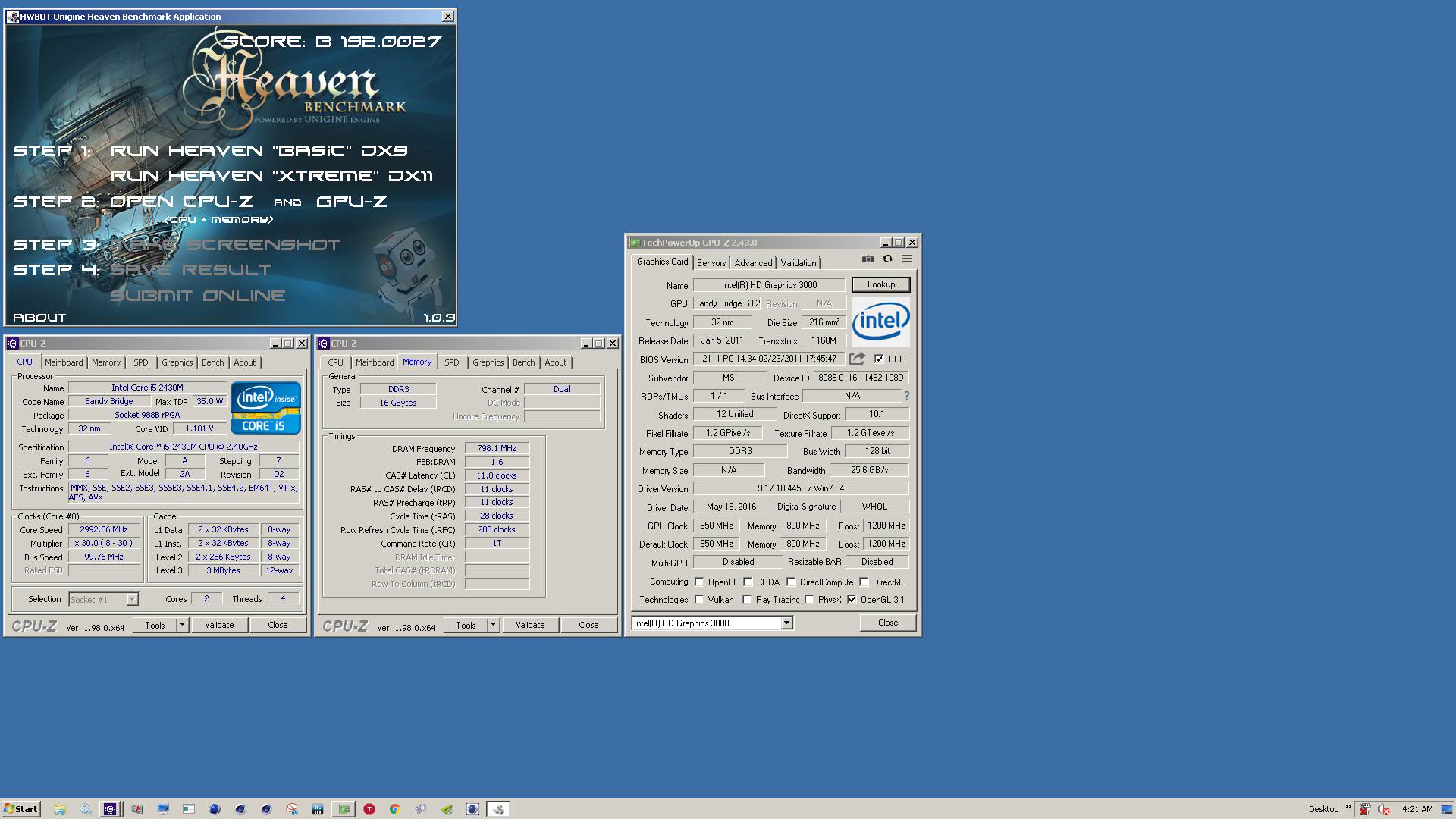
Task: Switch to Sensors tab in GPU-Z
Action: click(x=711, y=262)
